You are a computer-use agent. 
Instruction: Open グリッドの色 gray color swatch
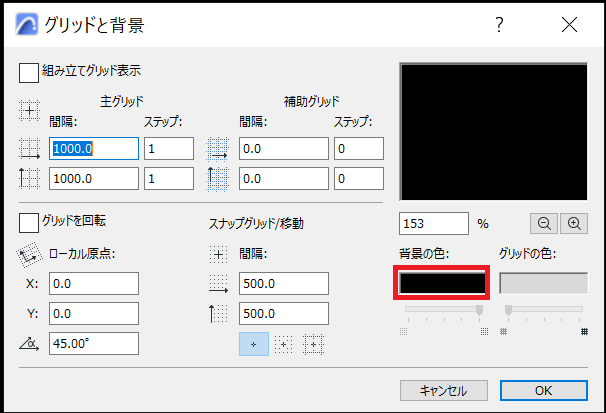click(x=544, y=283)
